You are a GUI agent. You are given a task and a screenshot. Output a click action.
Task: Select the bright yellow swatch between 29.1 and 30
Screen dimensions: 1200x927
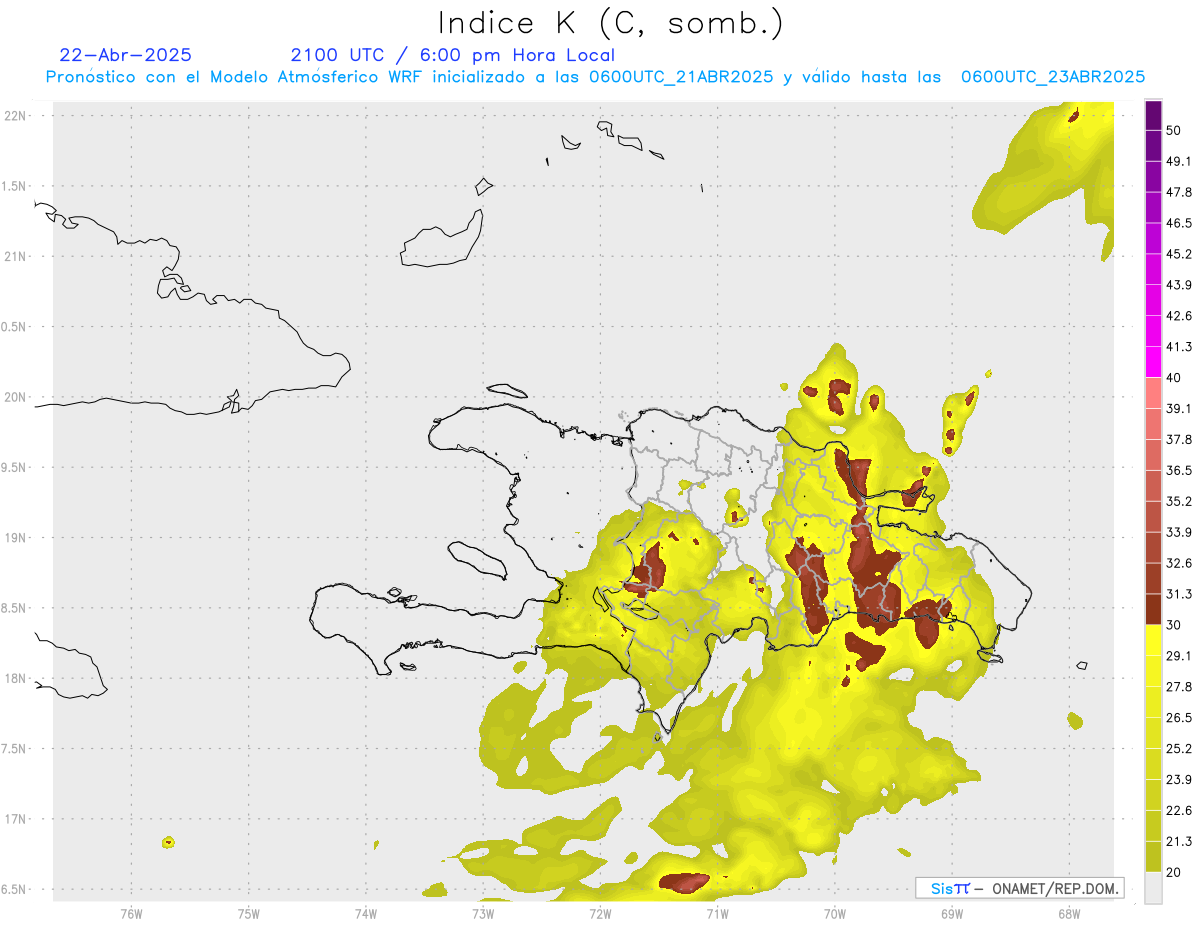point(1154,640)
